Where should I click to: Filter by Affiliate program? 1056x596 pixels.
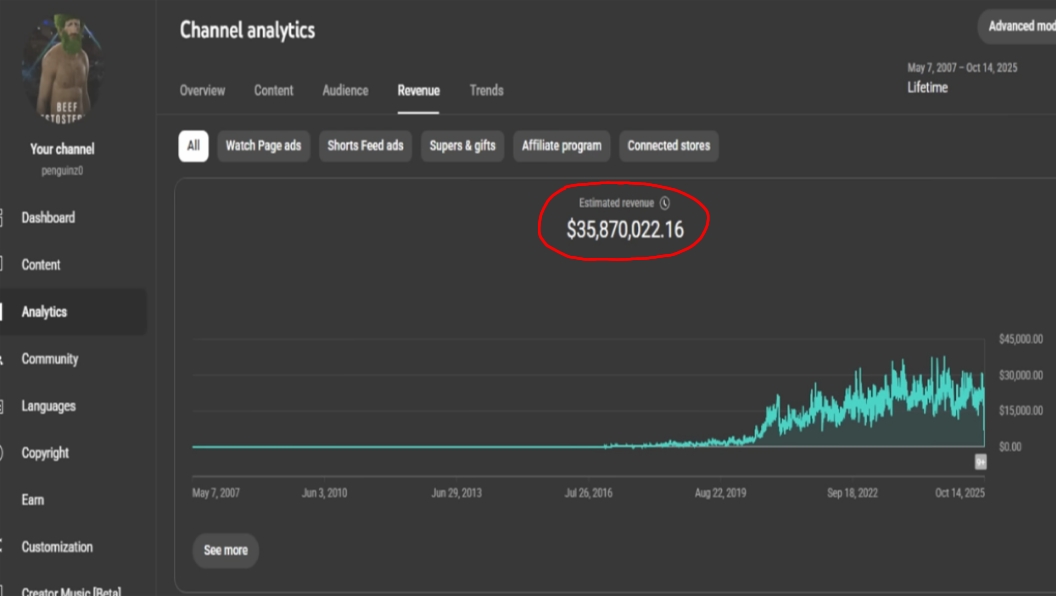(561, 146)
